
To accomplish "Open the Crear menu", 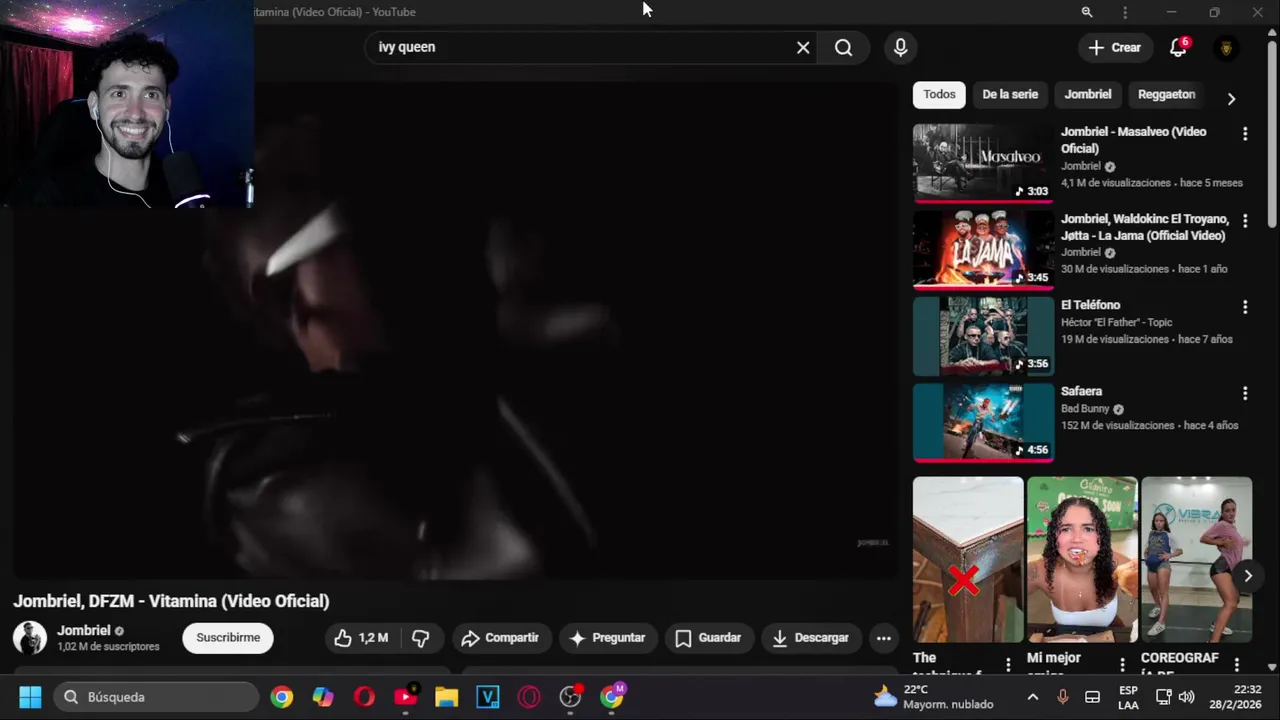I will (1115, 47).
